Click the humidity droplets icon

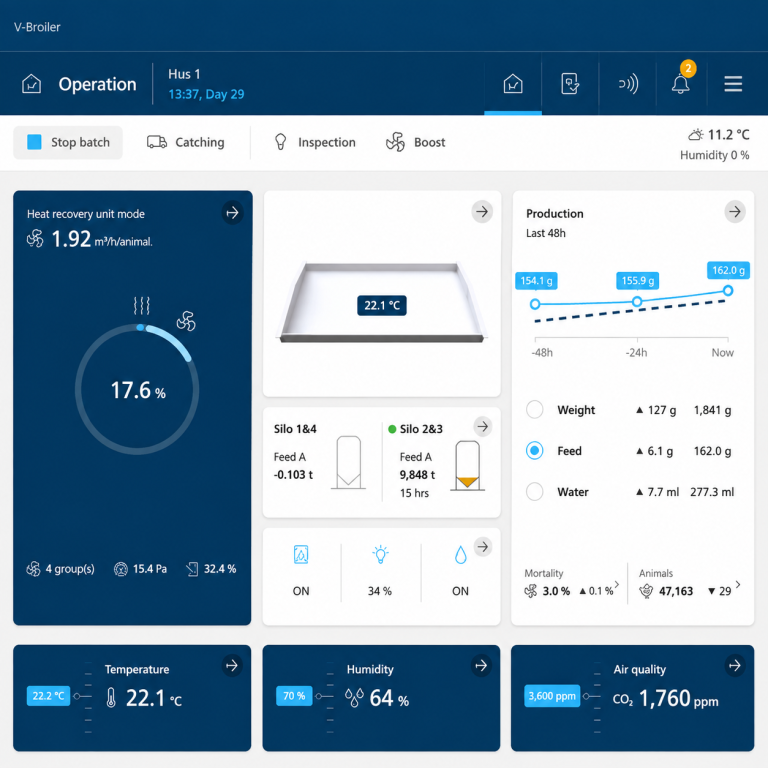click(x=354, y=698)
